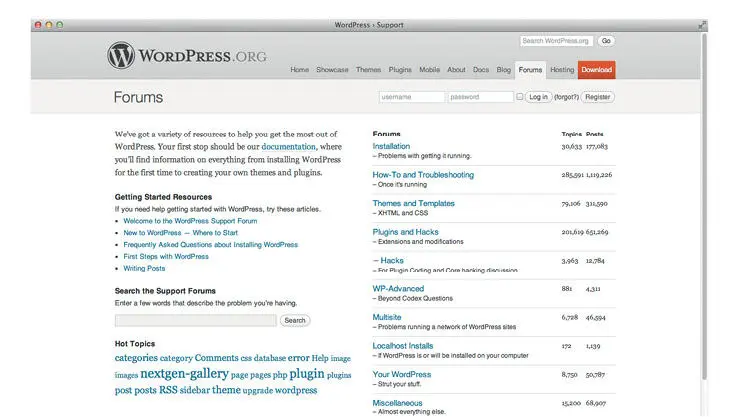Open the Mobile nav item
This screenshot has height=417, width=739.
coord(429,70)
